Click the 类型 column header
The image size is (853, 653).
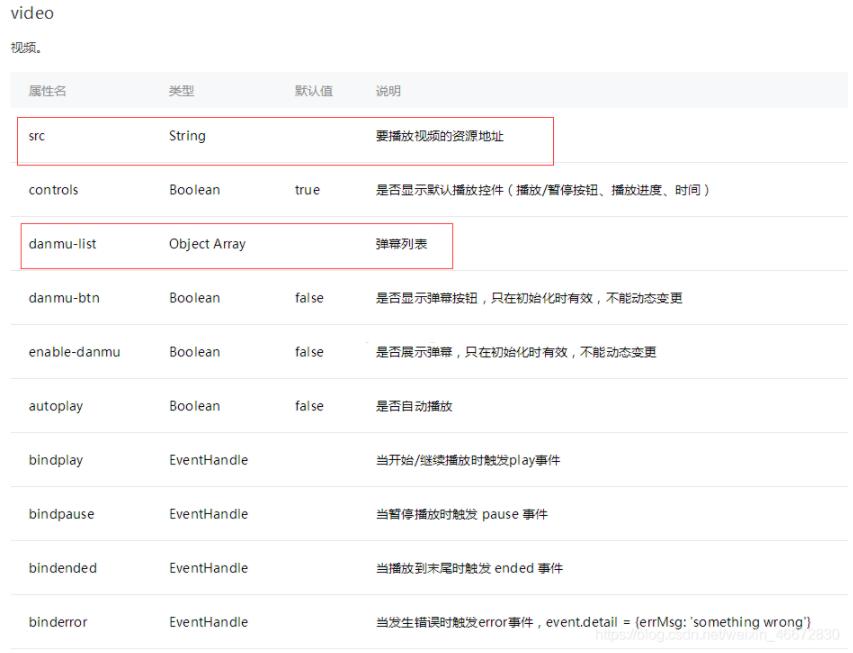tap(181, 91)
